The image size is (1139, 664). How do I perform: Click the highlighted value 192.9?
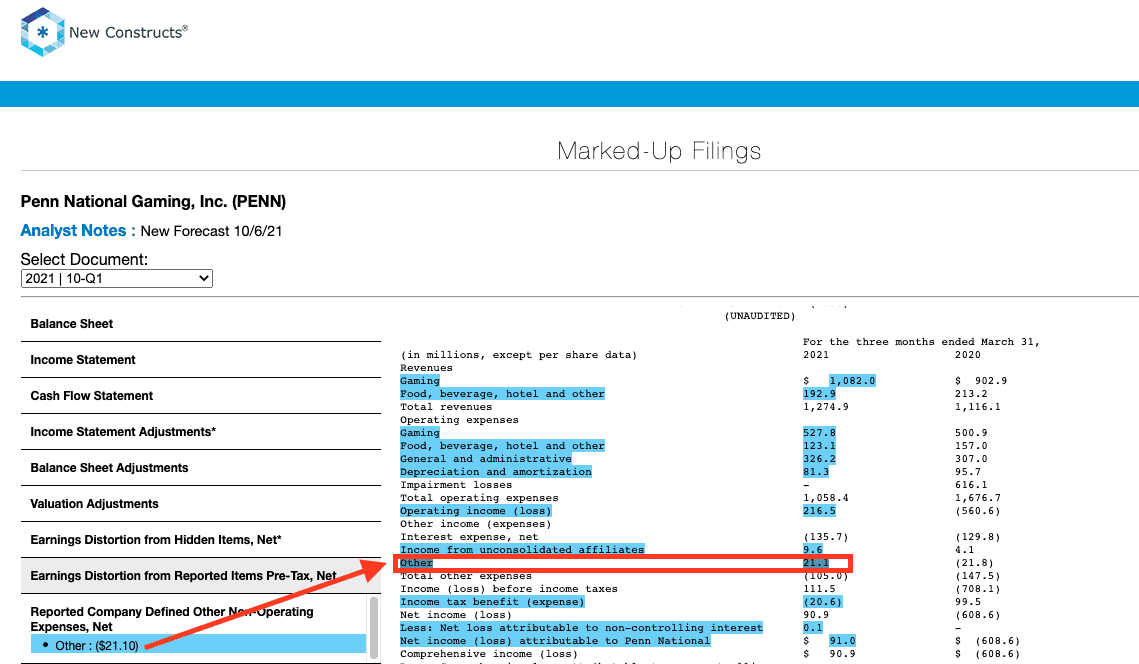tap(819, 394)
